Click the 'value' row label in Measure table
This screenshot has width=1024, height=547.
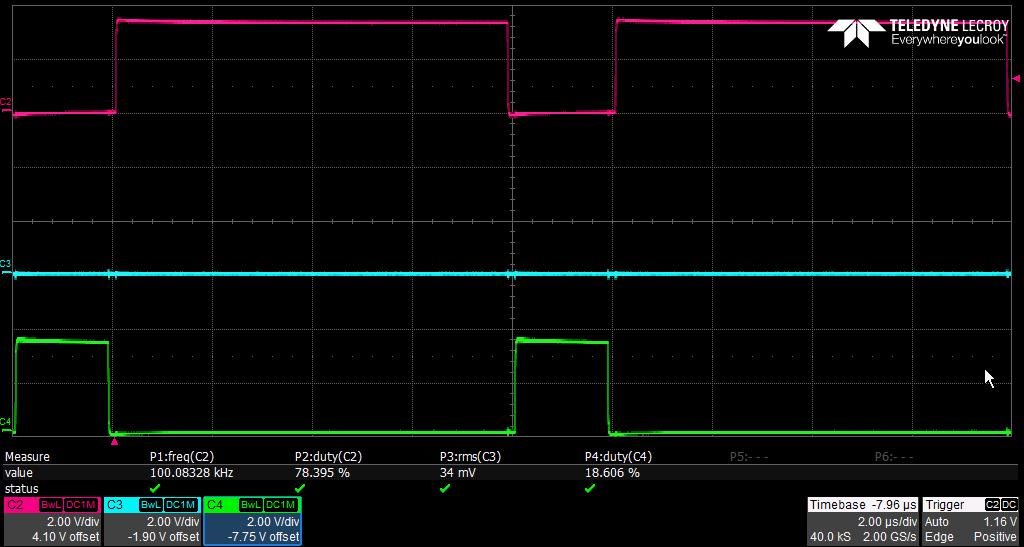(x=18, y=473)
